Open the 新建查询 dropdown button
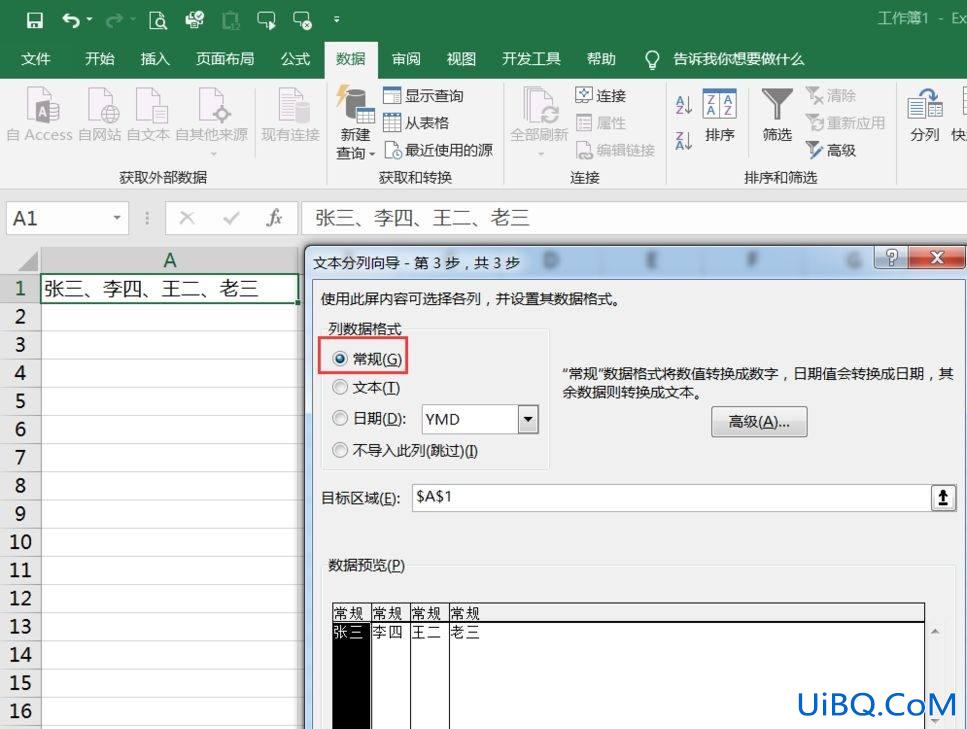The width and height of the screenshot is (967, 729). (x=355, y=123)
